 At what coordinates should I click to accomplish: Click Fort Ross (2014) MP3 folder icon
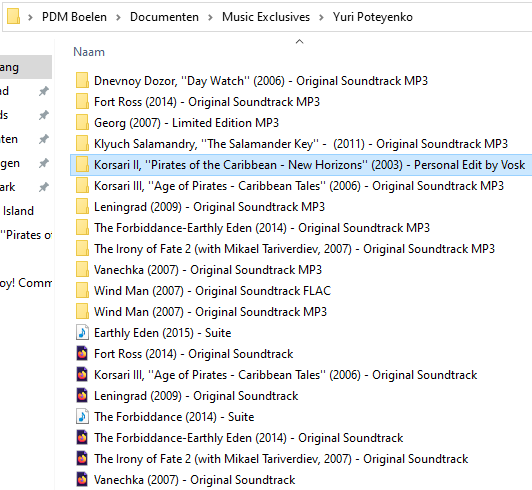tap(82, 101)
